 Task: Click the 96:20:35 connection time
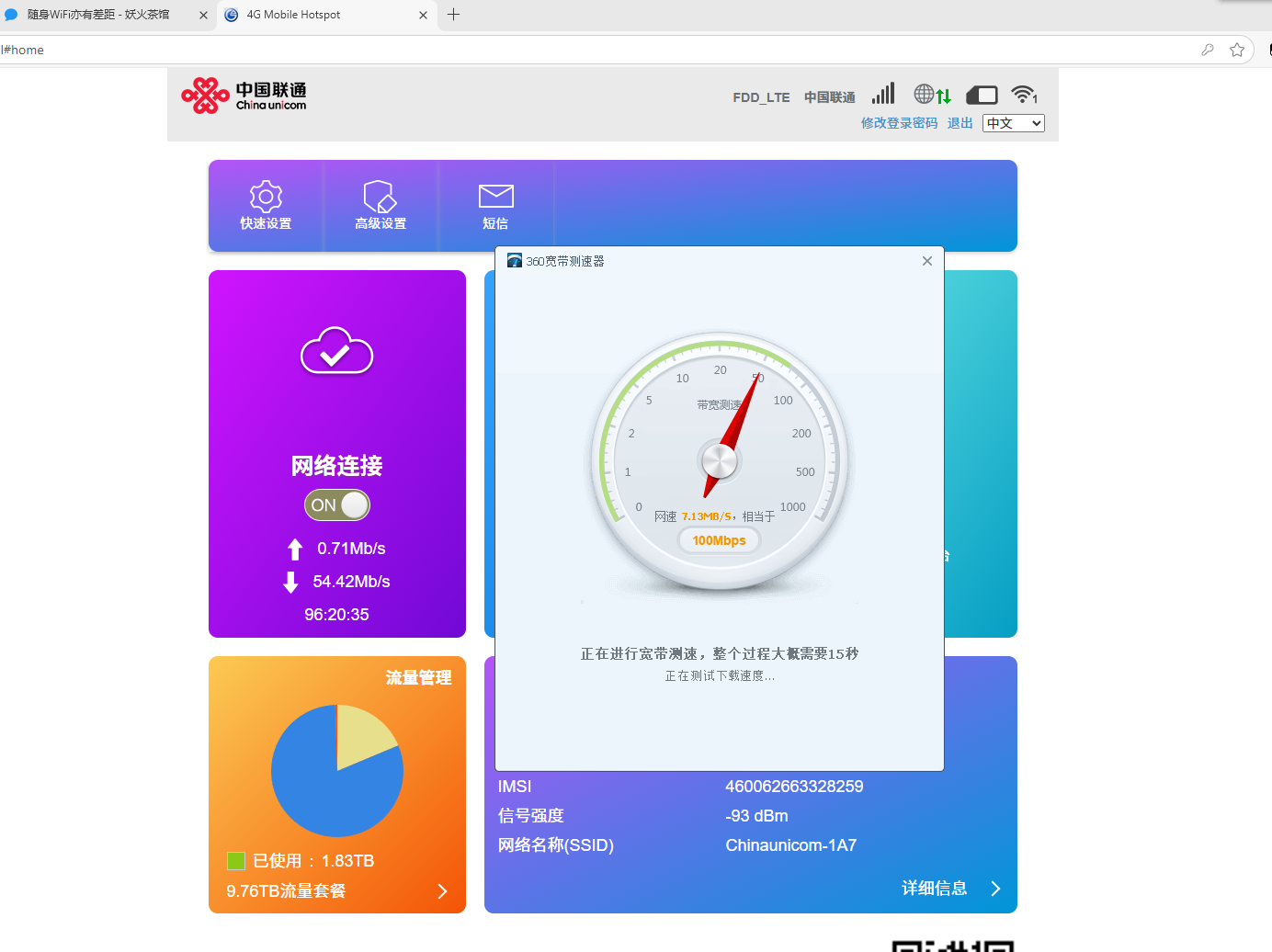[x=336, y=615]
